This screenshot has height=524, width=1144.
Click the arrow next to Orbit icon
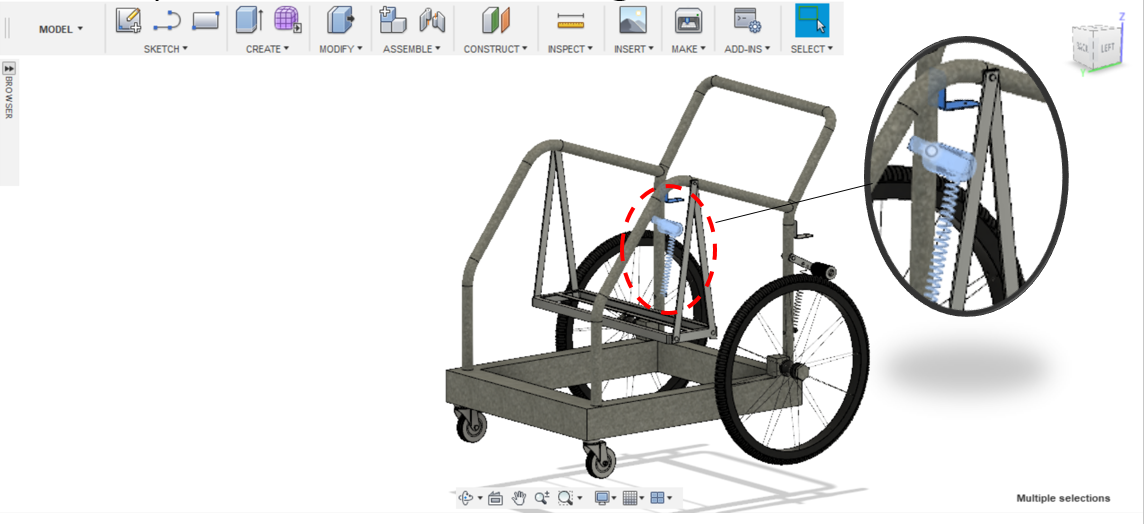pyautogui.click(x=480, y=498)
